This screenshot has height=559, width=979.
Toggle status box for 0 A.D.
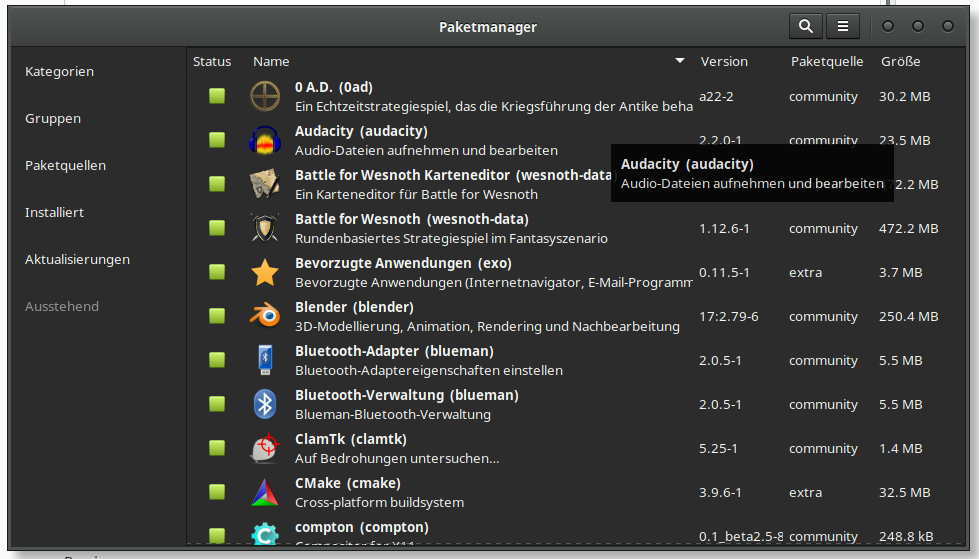[x=217, y=96]
